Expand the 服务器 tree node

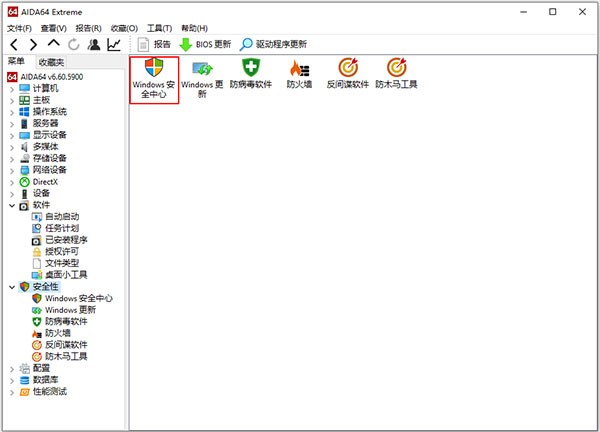tap(12, 124)
